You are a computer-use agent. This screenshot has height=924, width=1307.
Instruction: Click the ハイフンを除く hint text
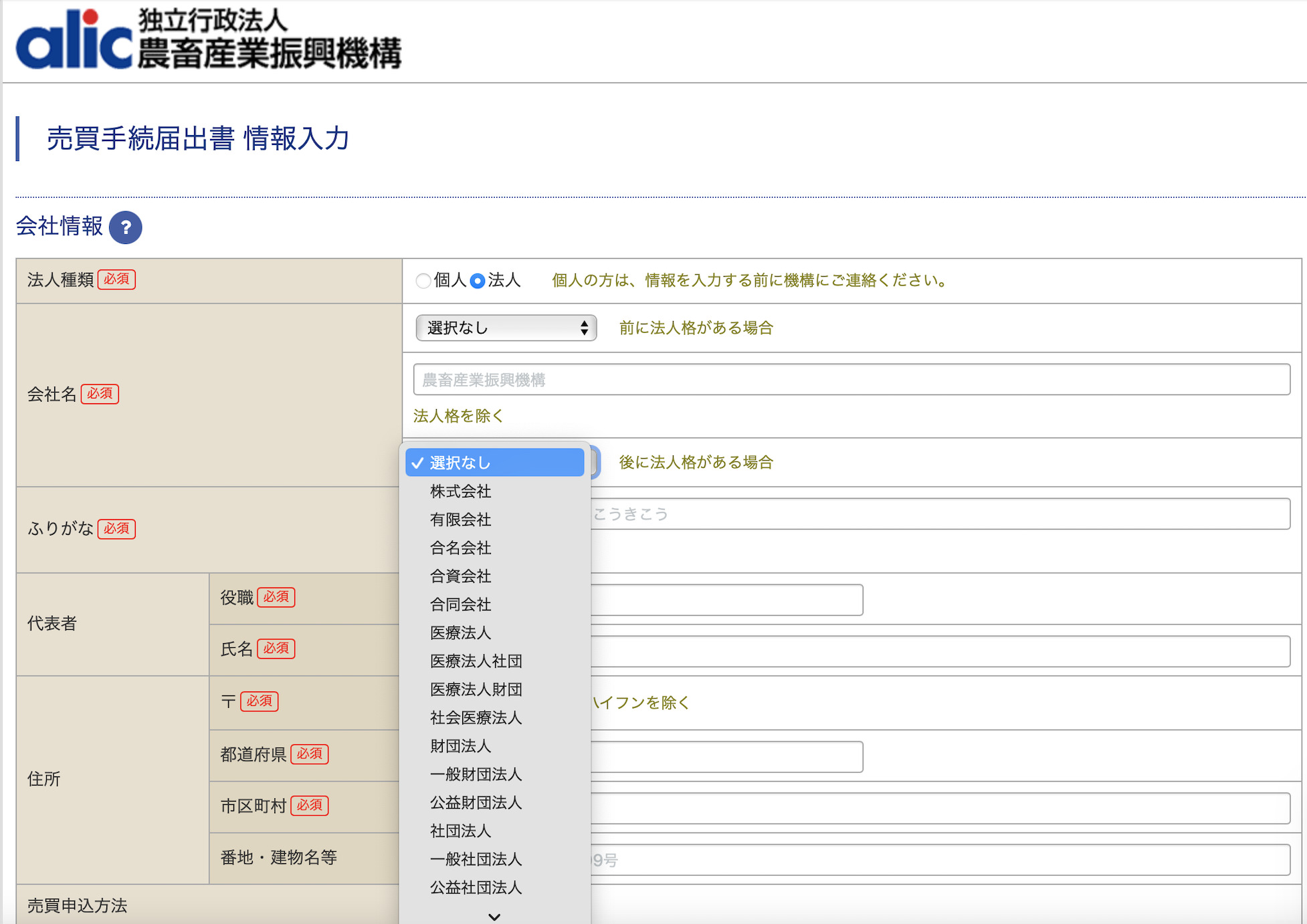pyautogui.click(x=641, y=703)
